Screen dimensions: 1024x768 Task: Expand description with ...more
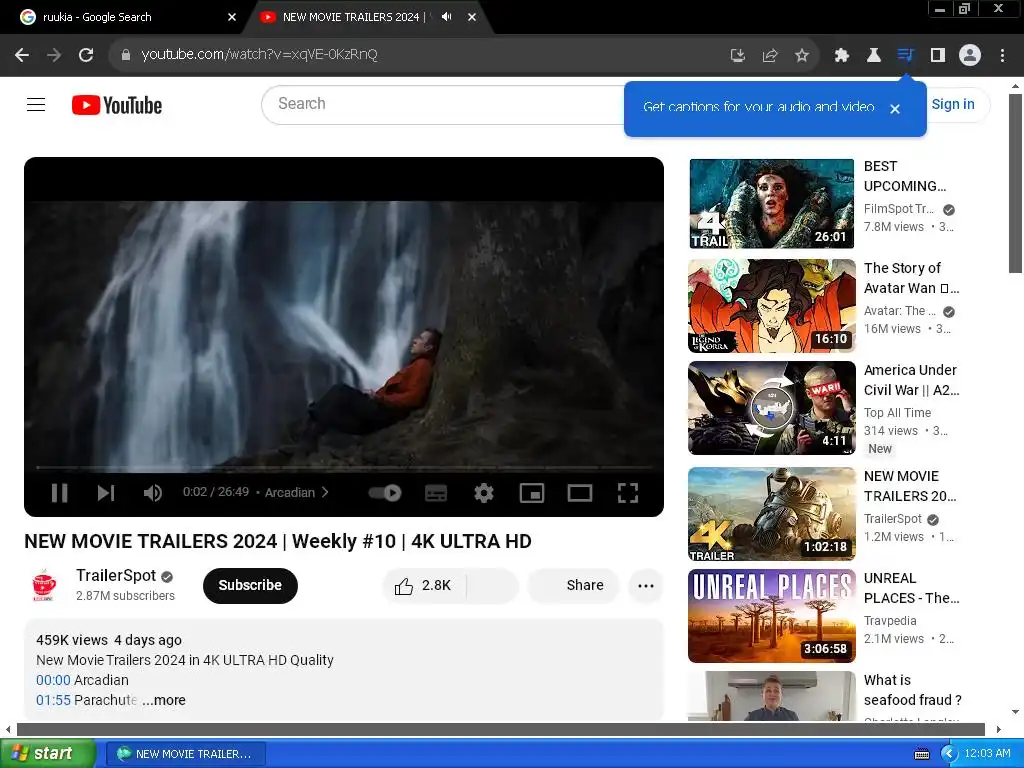click(x=164, y=700)
